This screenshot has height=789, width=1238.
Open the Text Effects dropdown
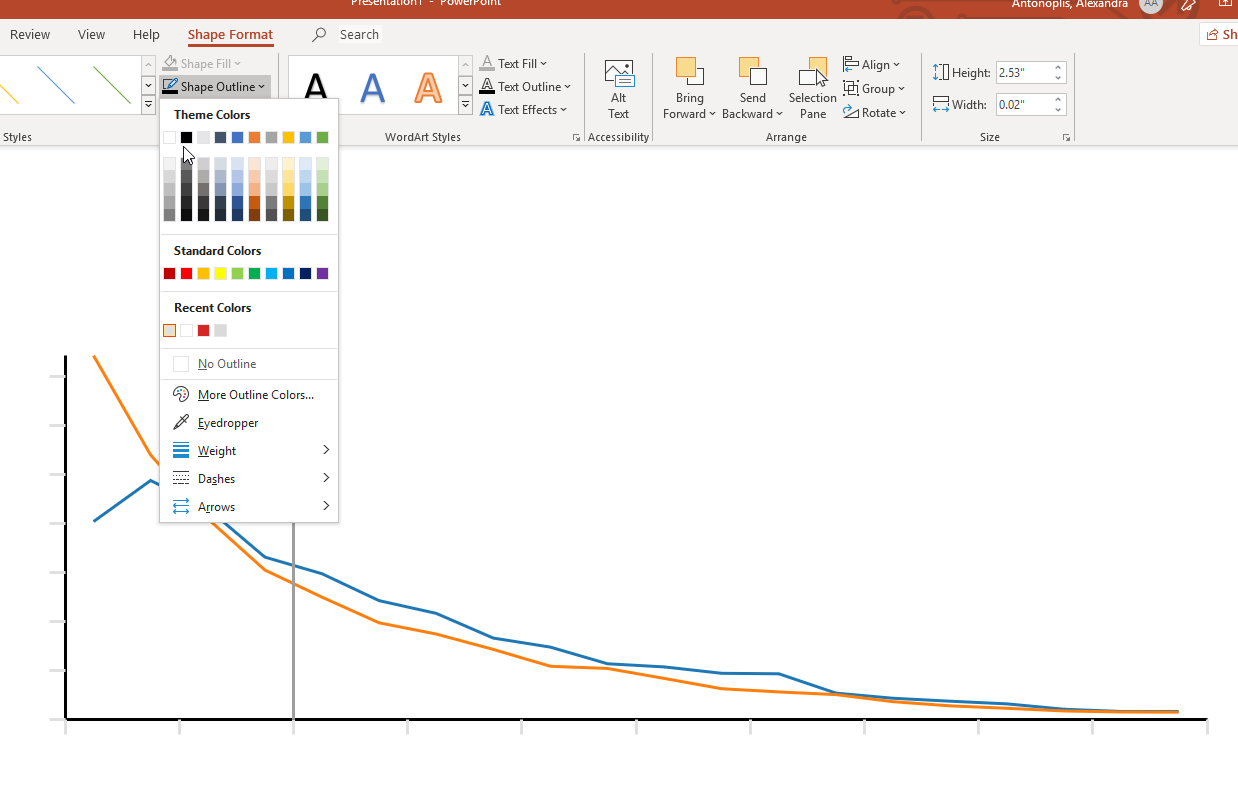525,110
